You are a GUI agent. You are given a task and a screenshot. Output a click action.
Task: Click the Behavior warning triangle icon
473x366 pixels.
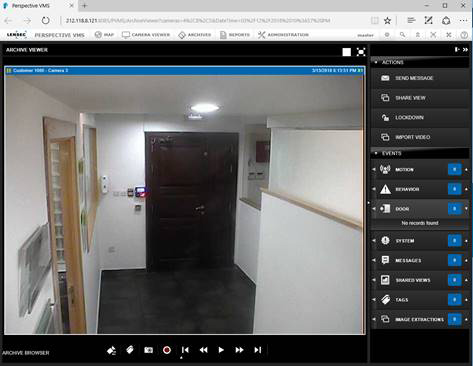(x=385, y=189)
